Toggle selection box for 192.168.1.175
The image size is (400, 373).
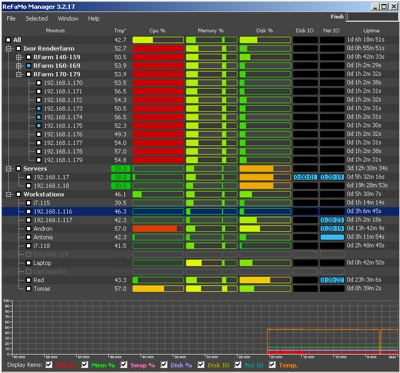[39, 126]
